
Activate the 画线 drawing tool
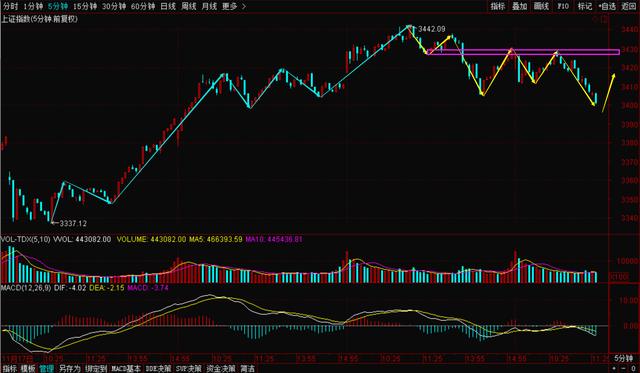pos(542,6)
